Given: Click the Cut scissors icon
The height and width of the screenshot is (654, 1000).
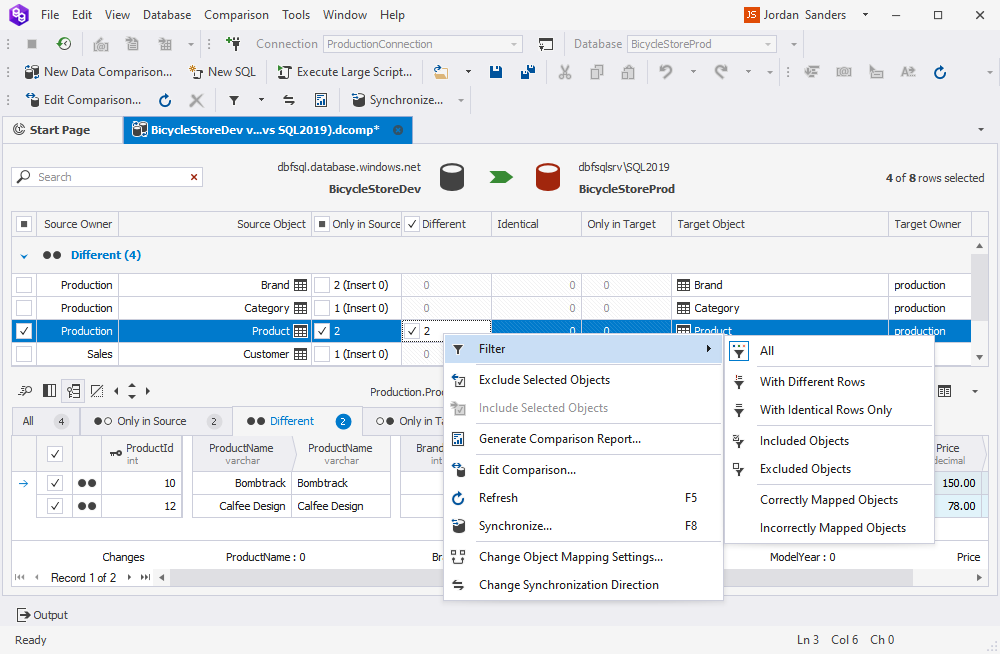Looking at the screenshot, I should 564,72.
